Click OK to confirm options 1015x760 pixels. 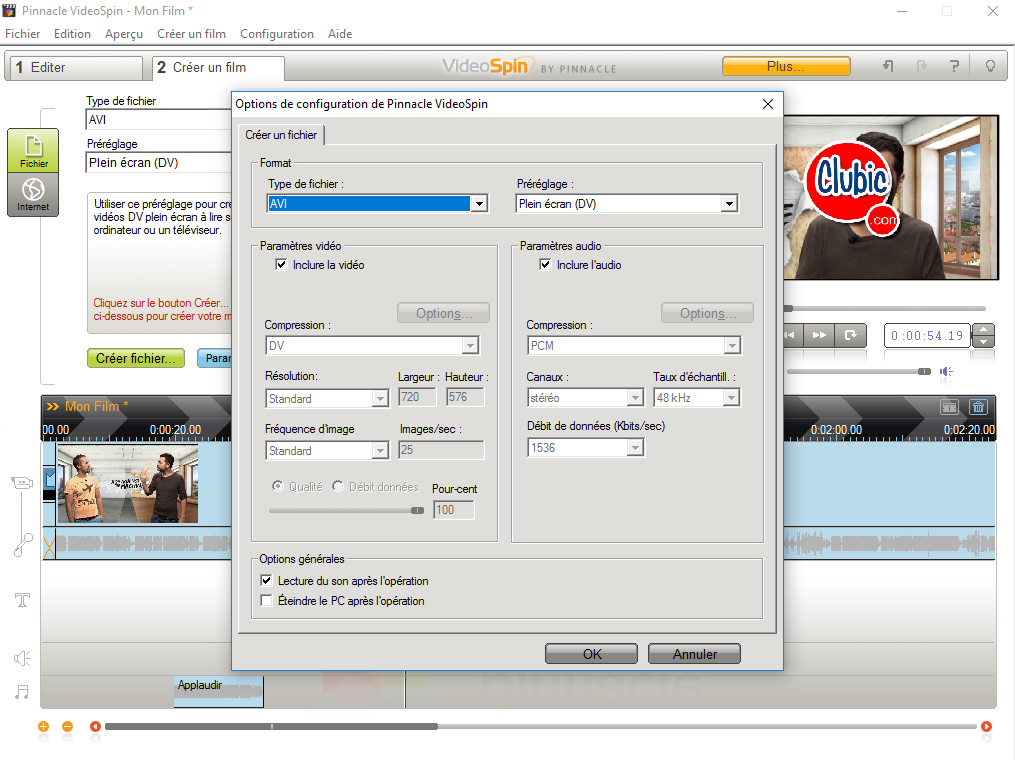592,654
